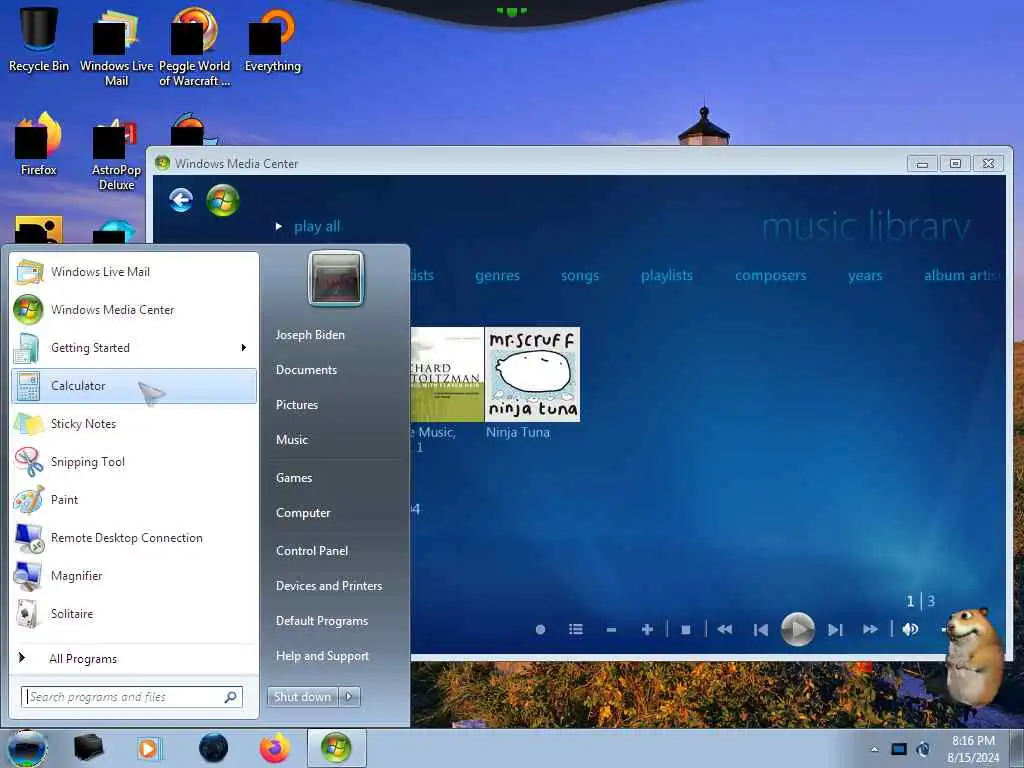The image size is (1024, 768).
Task: Open Joseph Biden user folder link
Action: tap(310, 335)
